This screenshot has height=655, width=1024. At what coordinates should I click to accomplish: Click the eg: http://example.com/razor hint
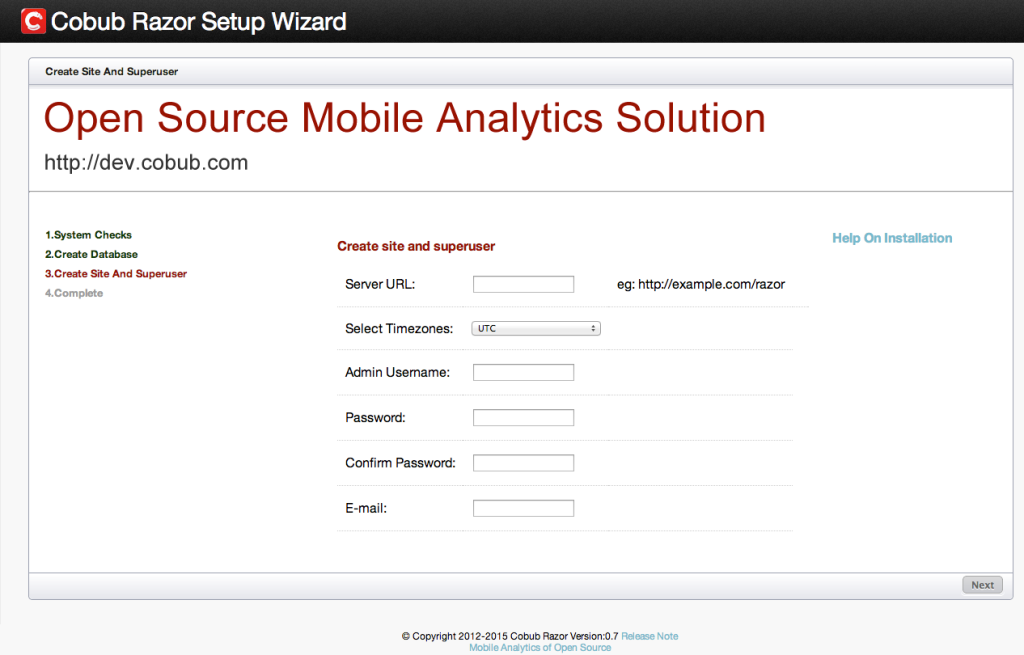[701, 284]
